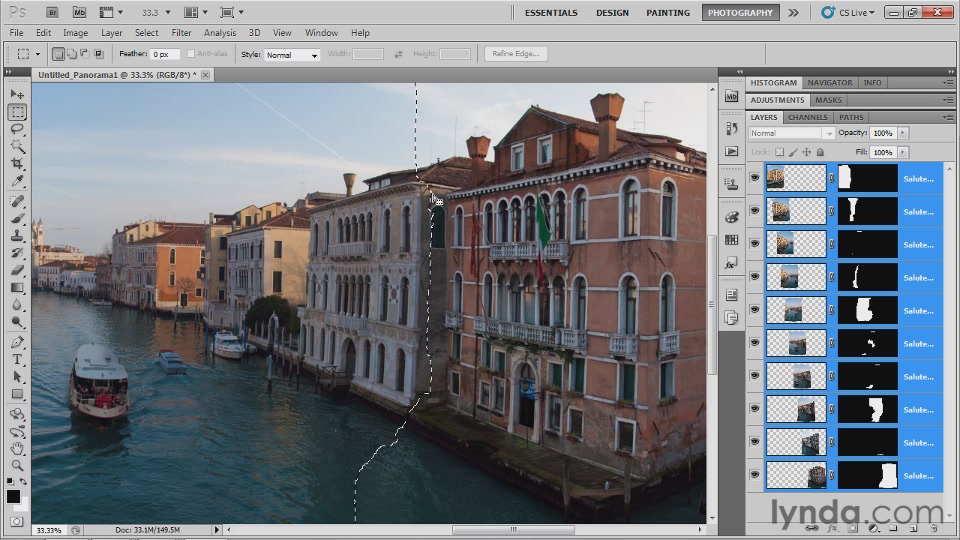Choose Intersect with selection mode
This screenshot has height=540, width=960.
coord(99,54)
